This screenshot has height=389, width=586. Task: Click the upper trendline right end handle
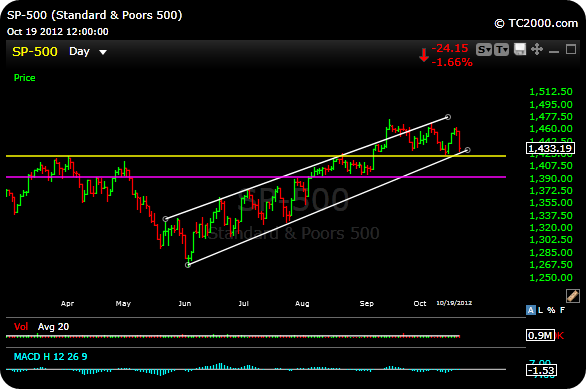click(x=448, y=117)
